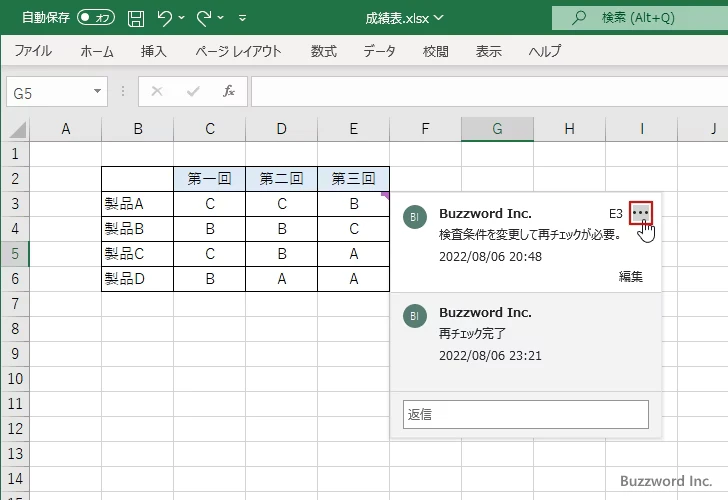Viewport: 728px width, 500px height.
Task: Select column E header
Action: tap(354, 129)
